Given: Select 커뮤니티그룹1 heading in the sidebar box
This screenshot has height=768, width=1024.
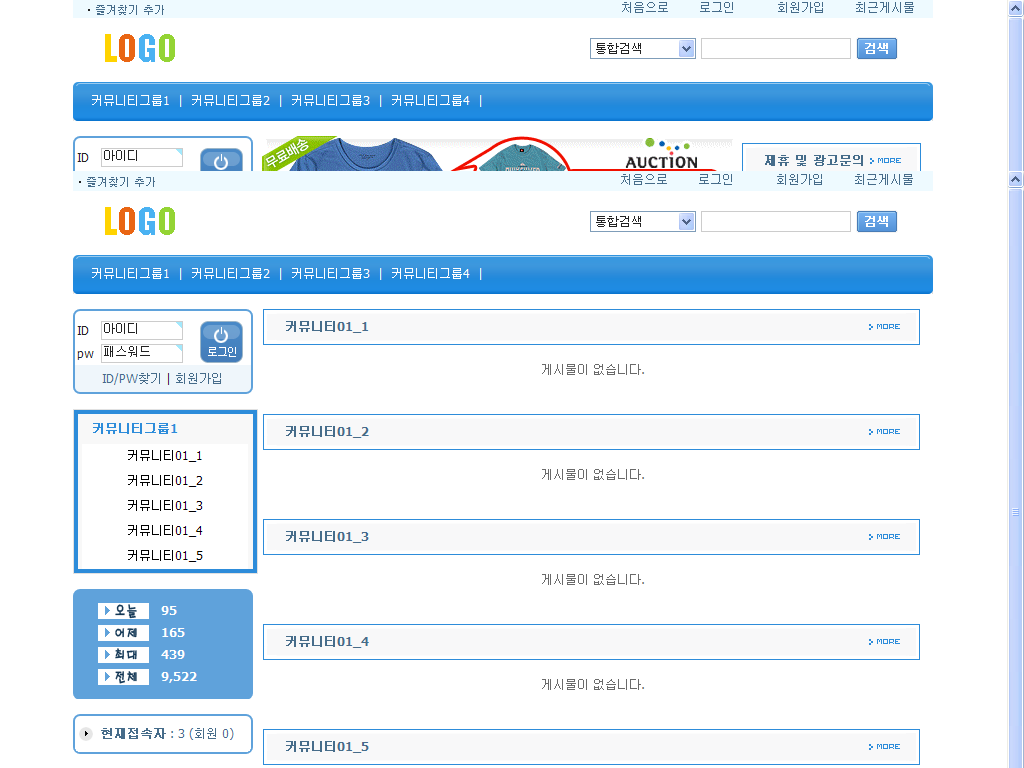Looking at the screenshot, I should [x=135, y=428].
